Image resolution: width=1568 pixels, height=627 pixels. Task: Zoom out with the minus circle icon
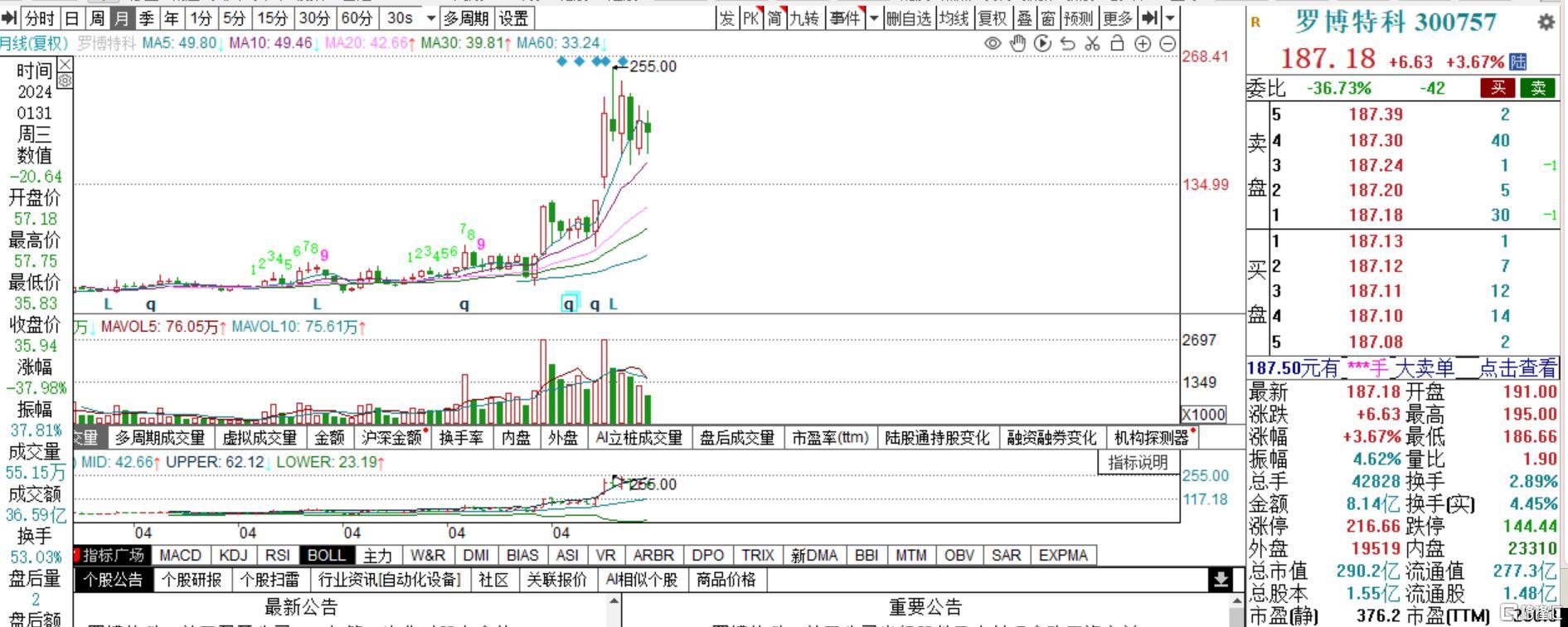[x=1168, y=43]
